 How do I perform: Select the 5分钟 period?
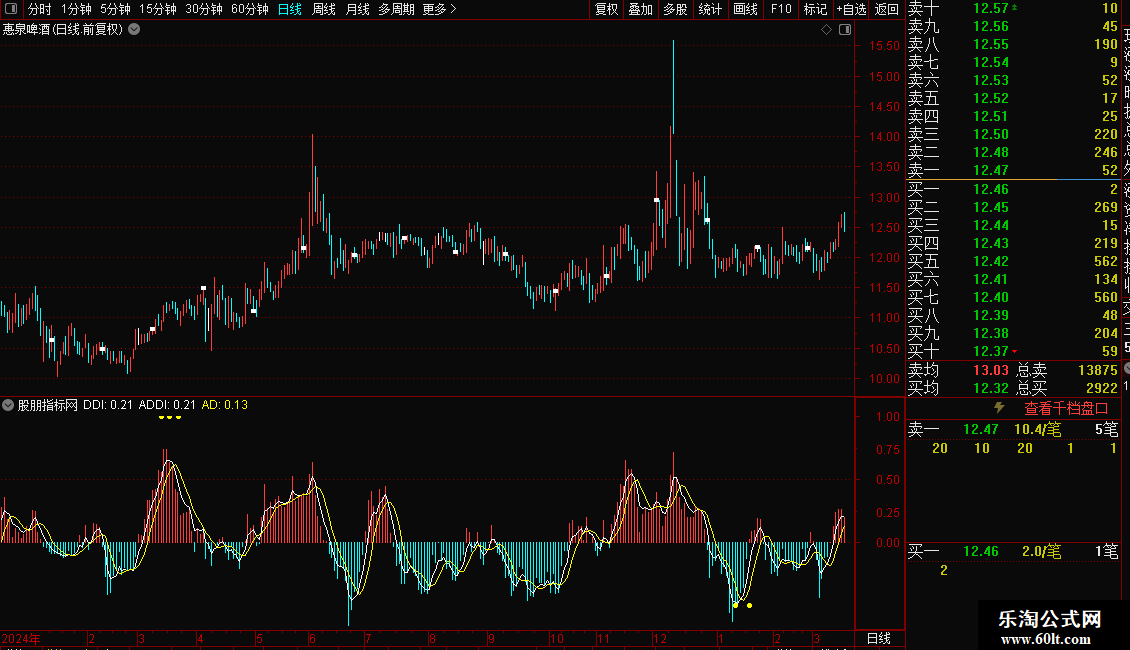pyautogui.click(x=115, y=9)
